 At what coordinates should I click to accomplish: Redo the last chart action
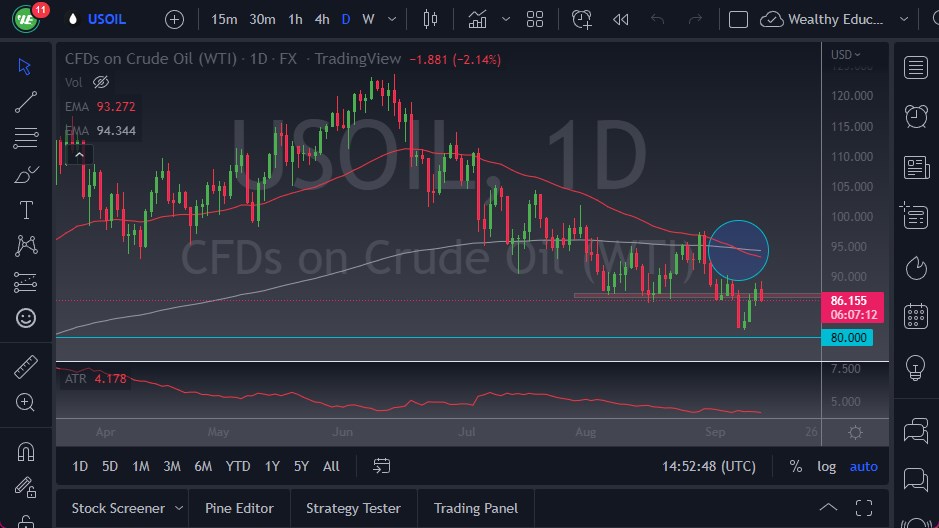(695, 20)
